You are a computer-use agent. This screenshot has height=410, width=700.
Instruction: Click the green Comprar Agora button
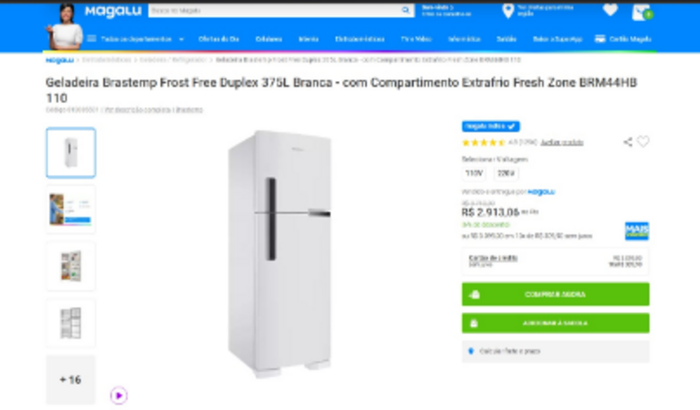pos(555,294)
